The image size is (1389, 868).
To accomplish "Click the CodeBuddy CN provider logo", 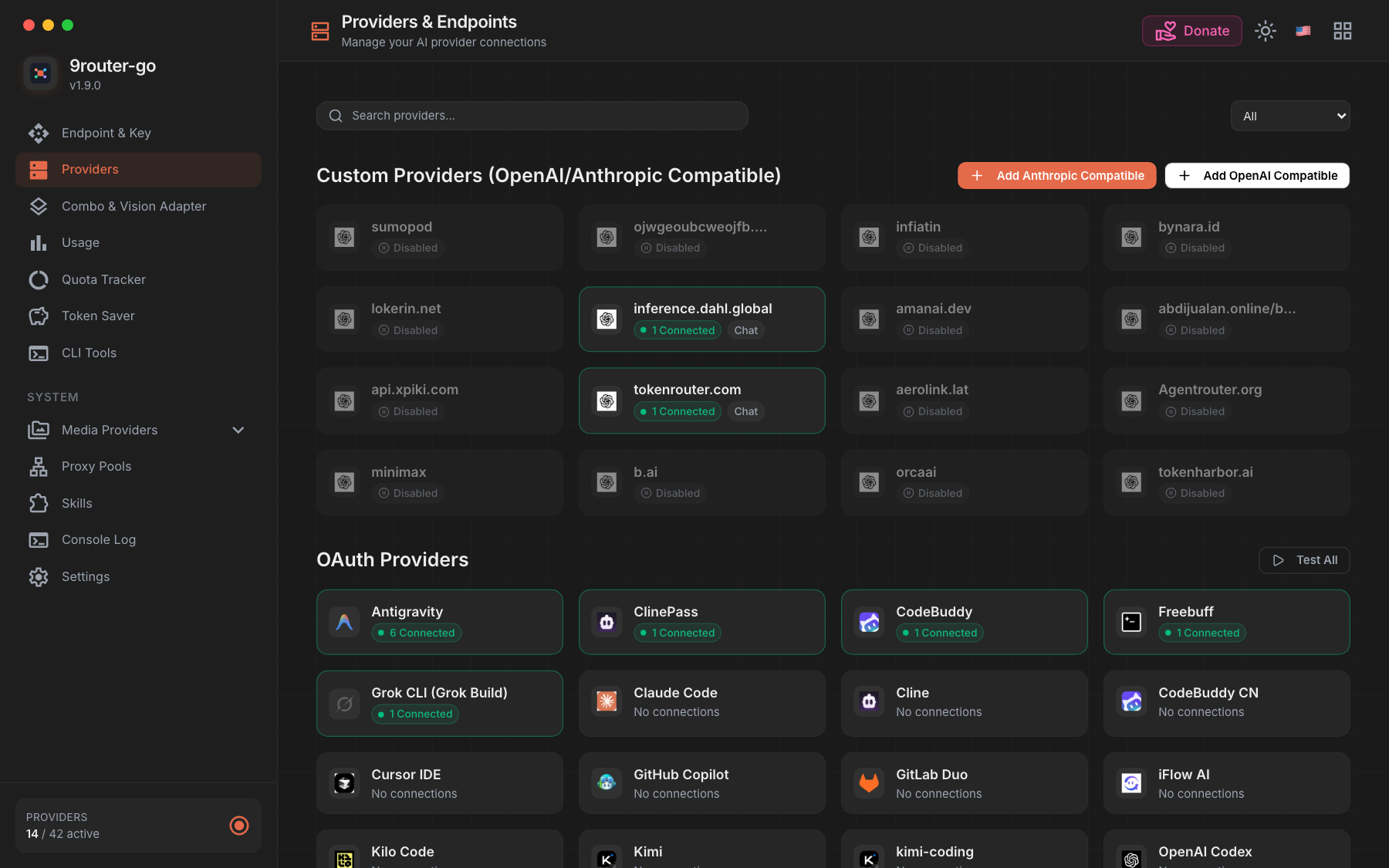I will [1131, 701].
